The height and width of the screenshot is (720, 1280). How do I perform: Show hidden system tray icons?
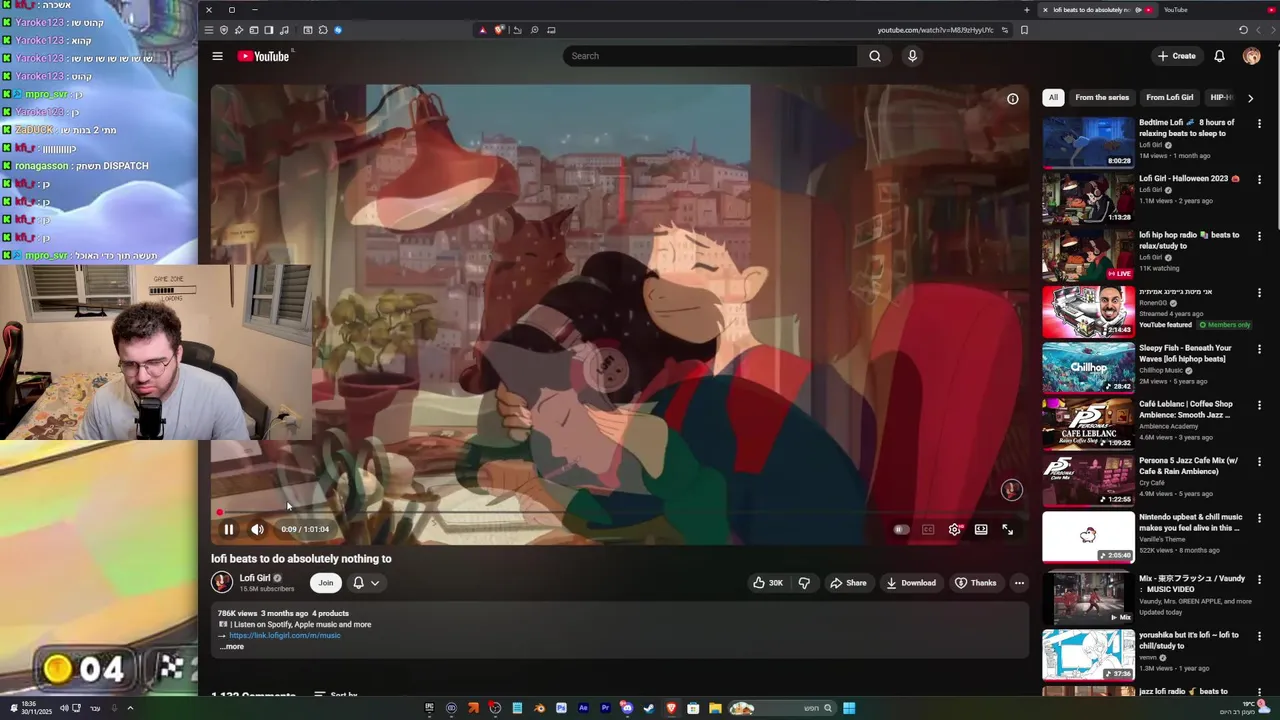pos(129,708)
